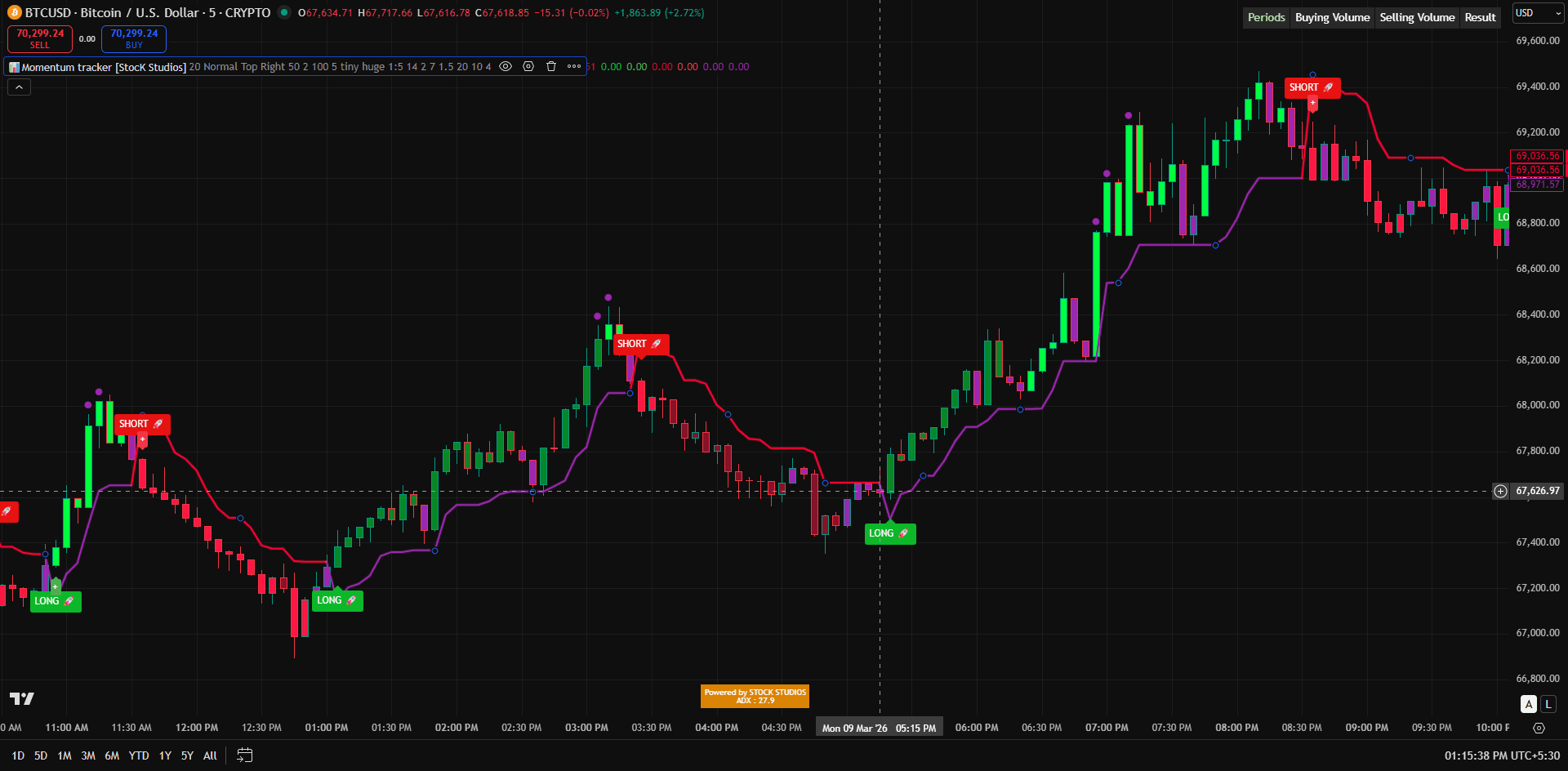This screenshot has height=771, width=1568.
Task: Collapse the indicator legend chevron
Action: pyautogui.click(x=19, y=87)
